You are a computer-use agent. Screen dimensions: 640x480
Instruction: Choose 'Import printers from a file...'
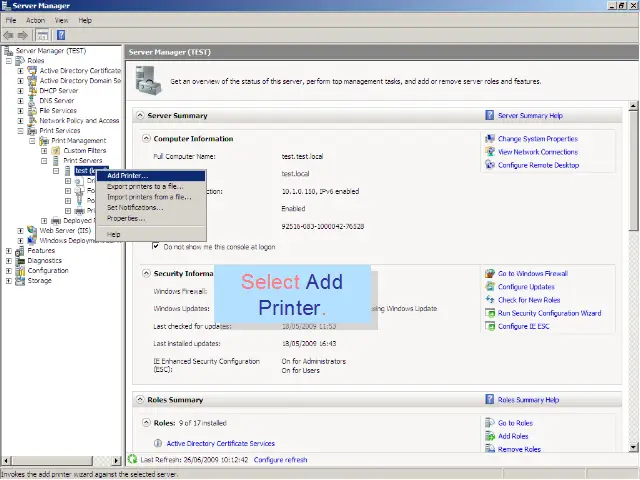151,197
